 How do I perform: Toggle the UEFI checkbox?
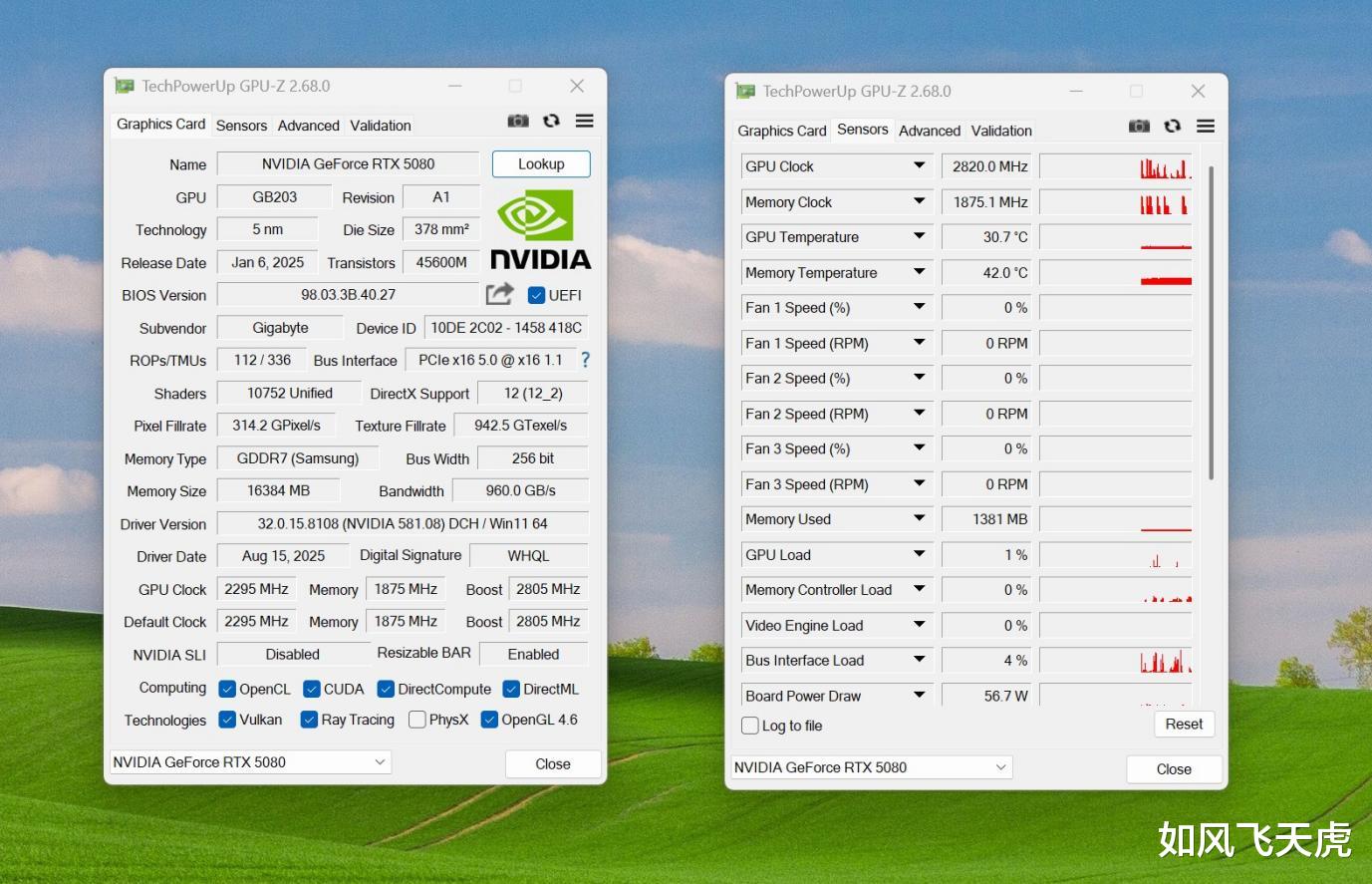(536, 295)
